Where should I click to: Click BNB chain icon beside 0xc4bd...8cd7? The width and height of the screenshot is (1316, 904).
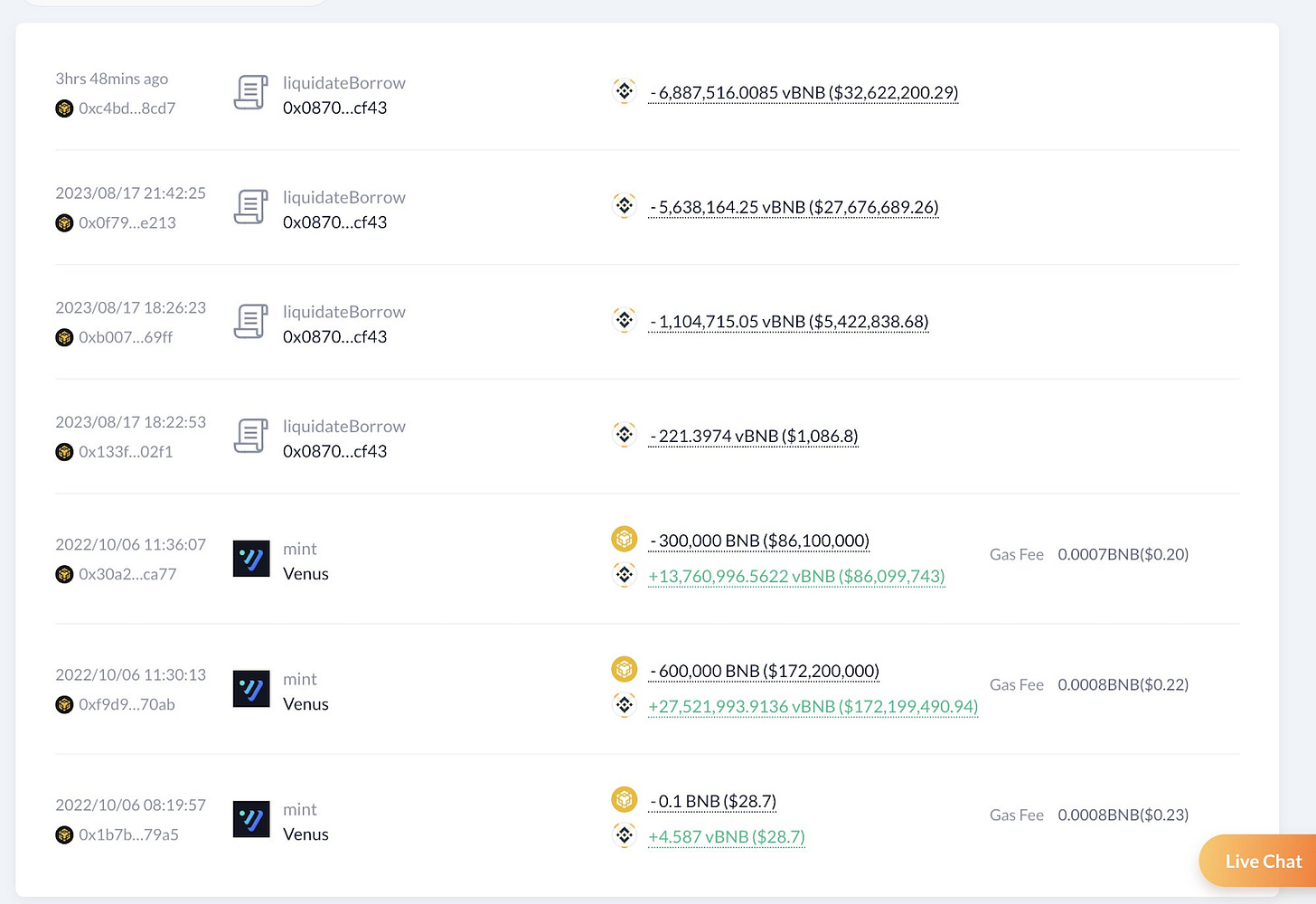(x=64, y=108)
